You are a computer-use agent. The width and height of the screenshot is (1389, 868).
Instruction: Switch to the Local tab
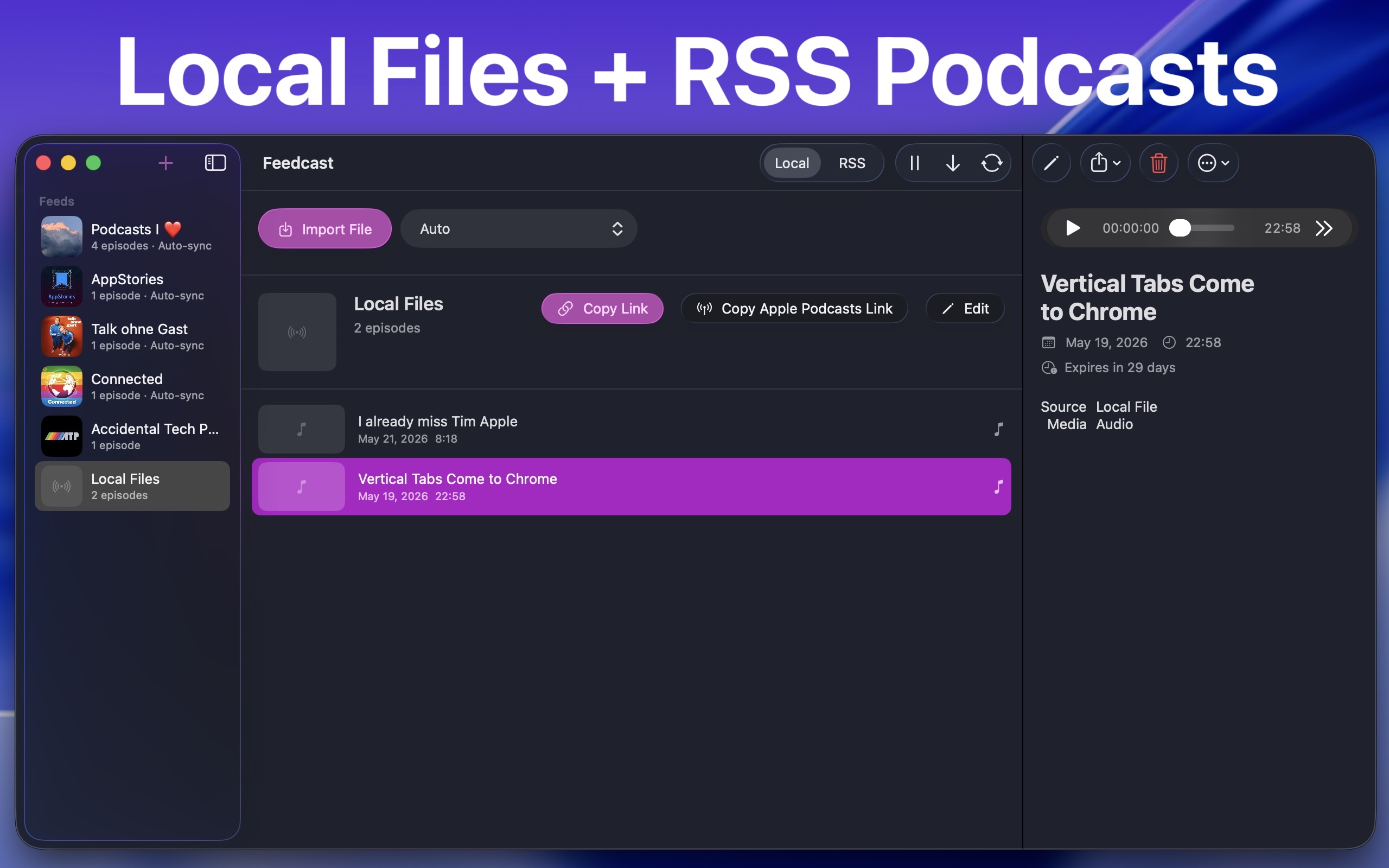(x=792, y=163)
